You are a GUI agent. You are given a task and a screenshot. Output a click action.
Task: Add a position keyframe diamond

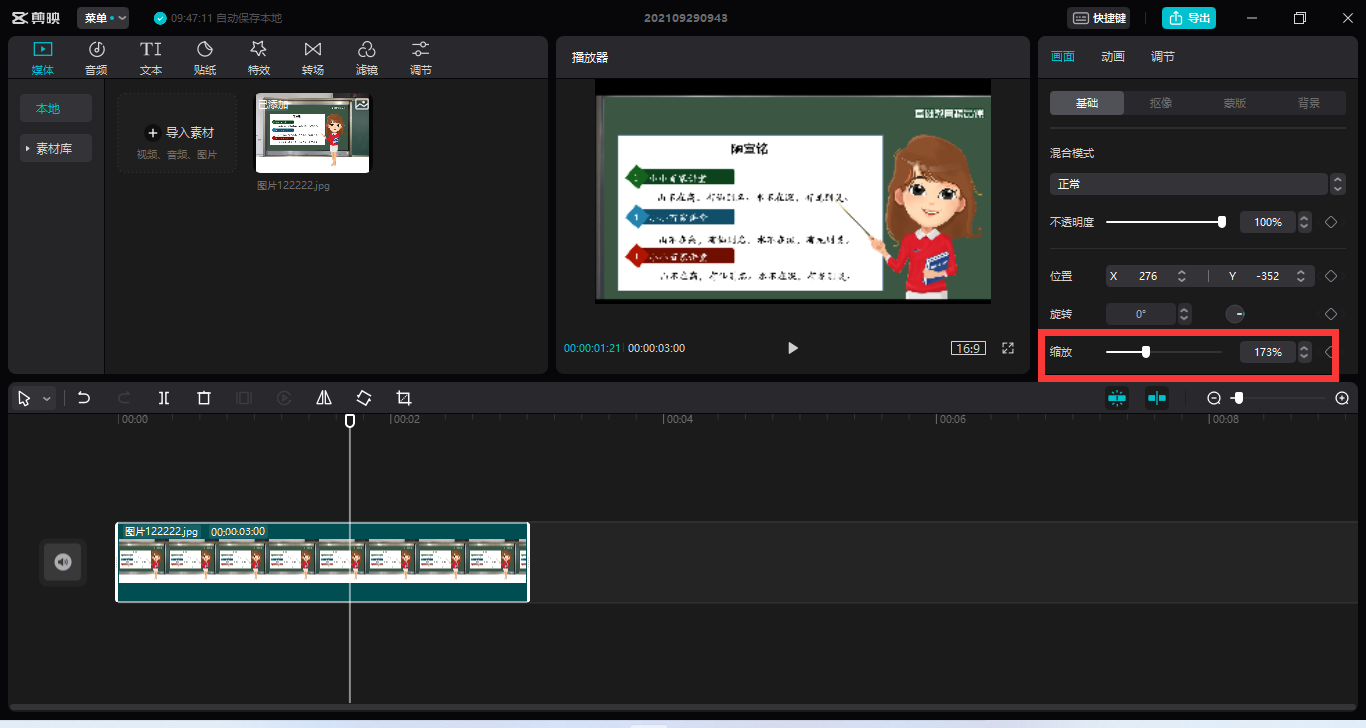tap(1331, 276)
